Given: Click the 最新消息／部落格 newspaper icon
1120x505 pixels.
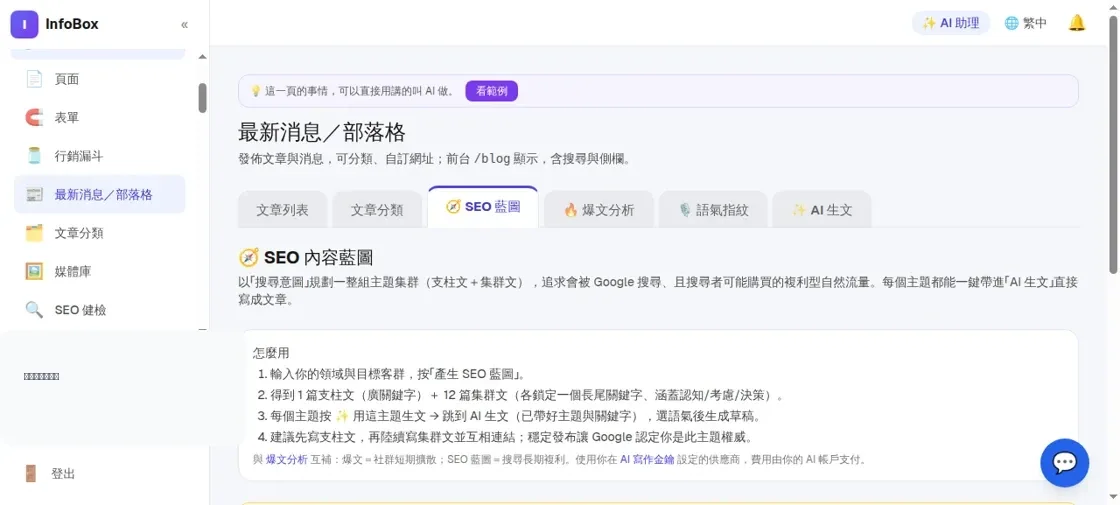Looking at the screenshot, I should point(34,194).
